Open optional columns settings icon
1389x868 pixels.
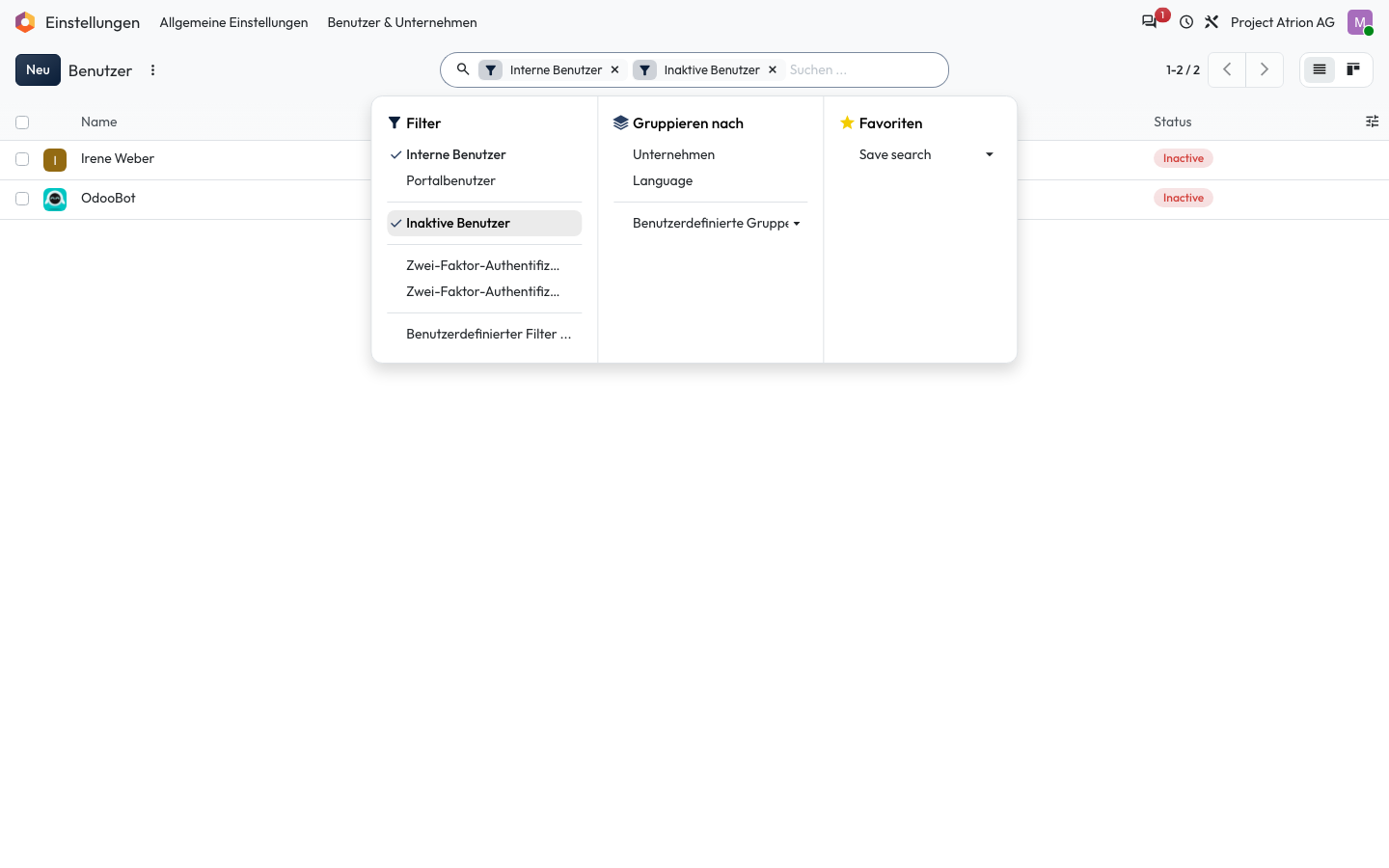1372,122
